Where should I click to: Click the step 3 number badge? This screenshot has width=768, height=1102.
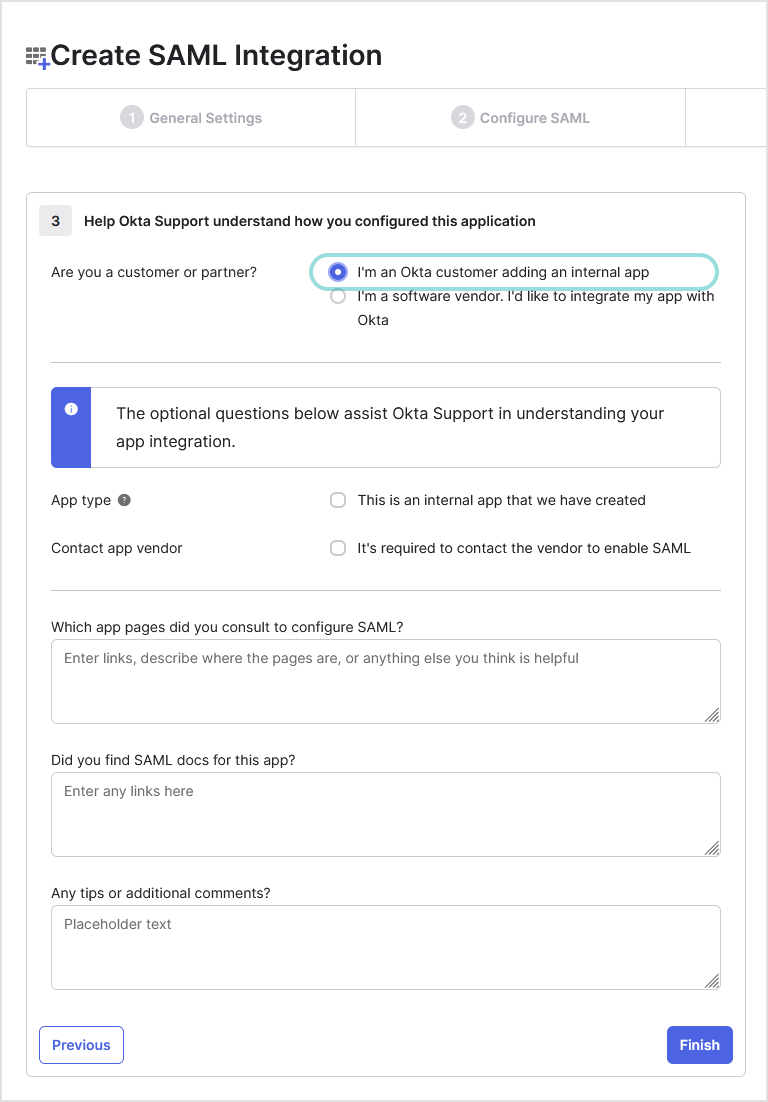click(55, 220)
